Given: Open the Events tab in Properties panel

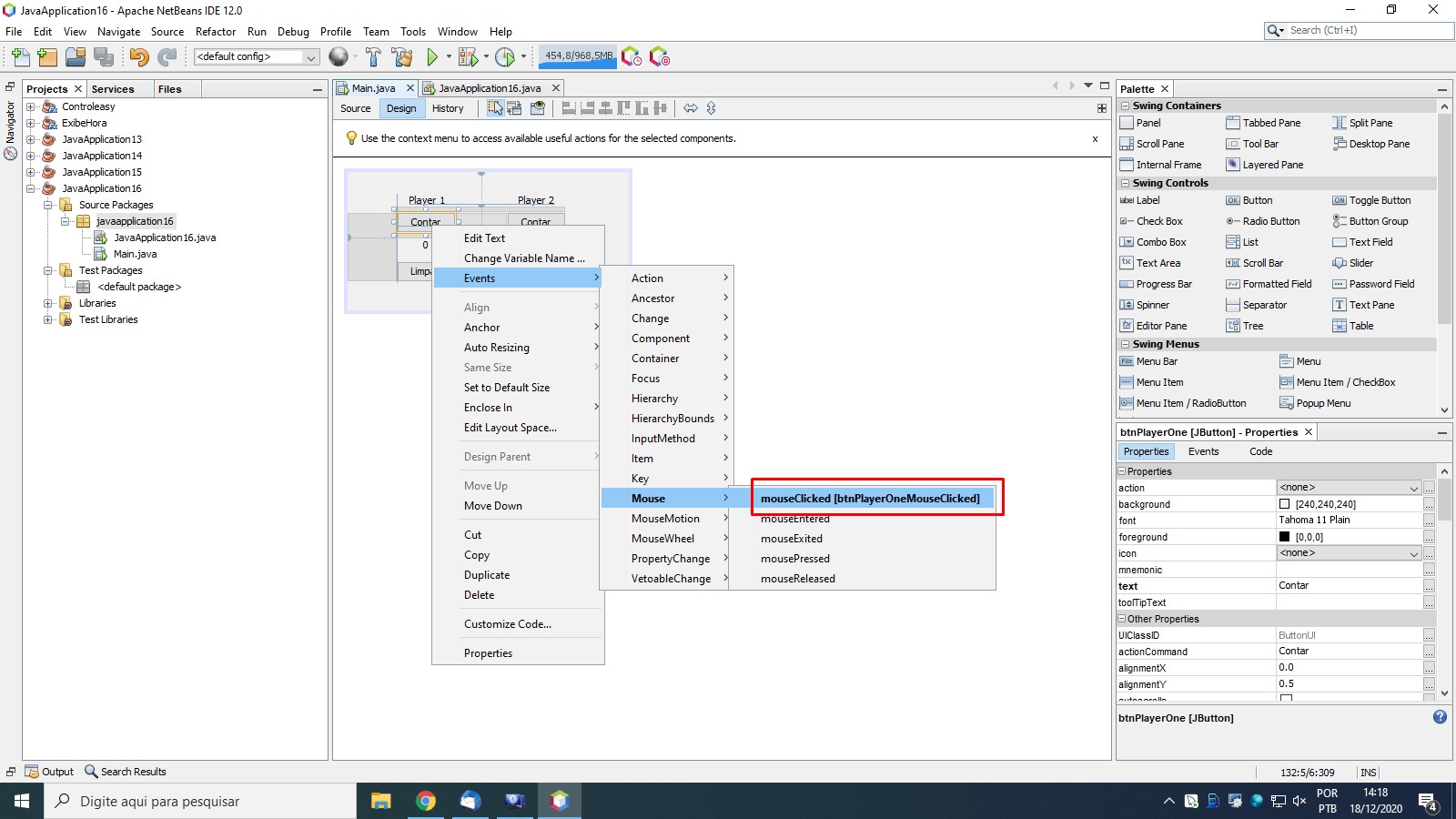Looking at the screenshot, I should coord(1203,451).
